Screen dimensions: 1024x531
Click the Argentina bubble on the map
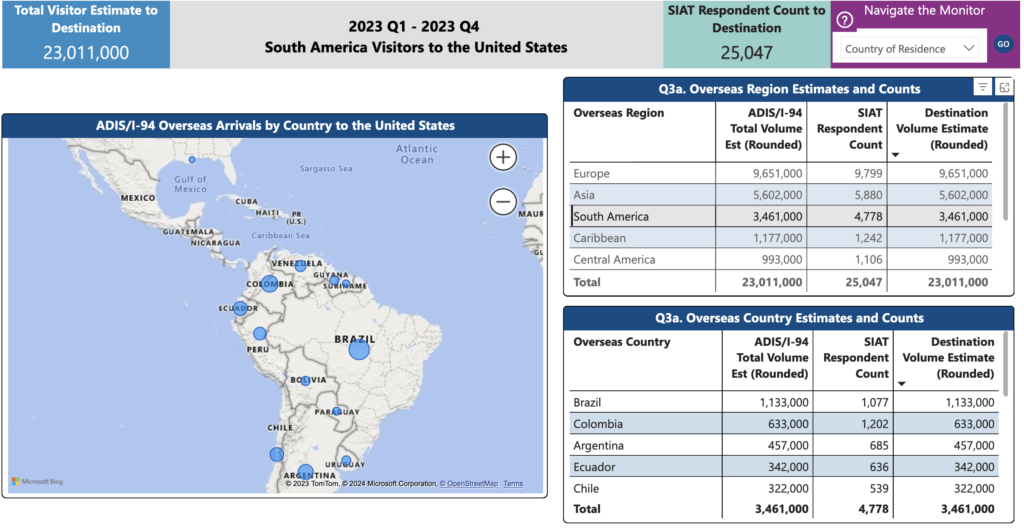(x=305, y=472)
